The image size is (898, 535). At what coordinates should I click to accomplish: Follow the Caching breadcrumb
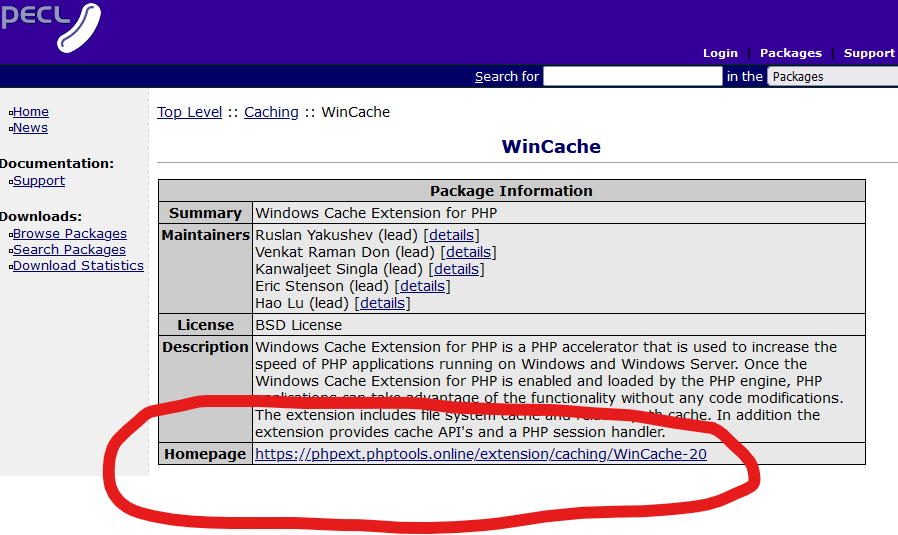(x=271, y=112)
